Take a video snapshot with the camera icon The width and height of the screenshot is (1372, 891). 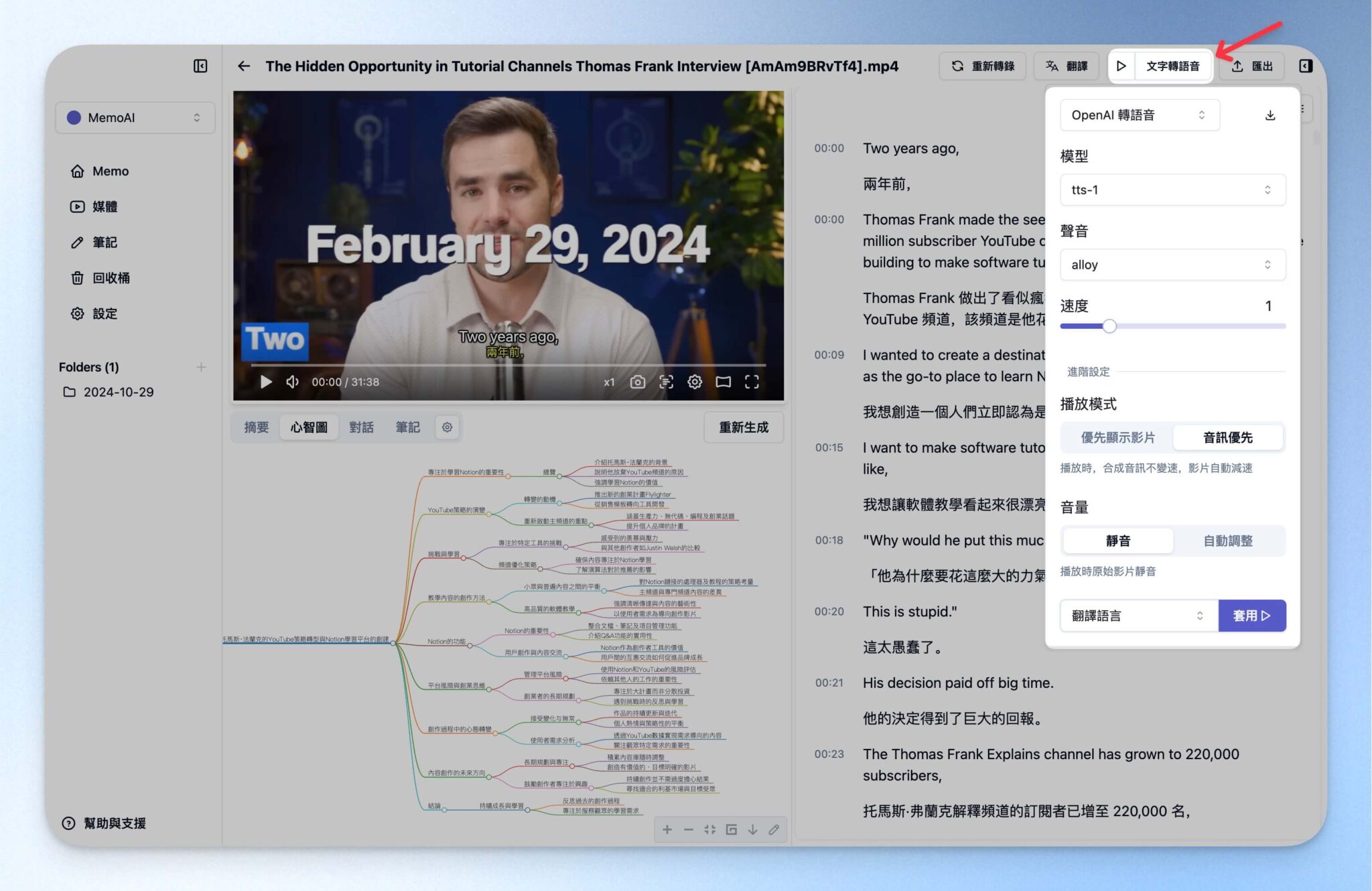638,382
